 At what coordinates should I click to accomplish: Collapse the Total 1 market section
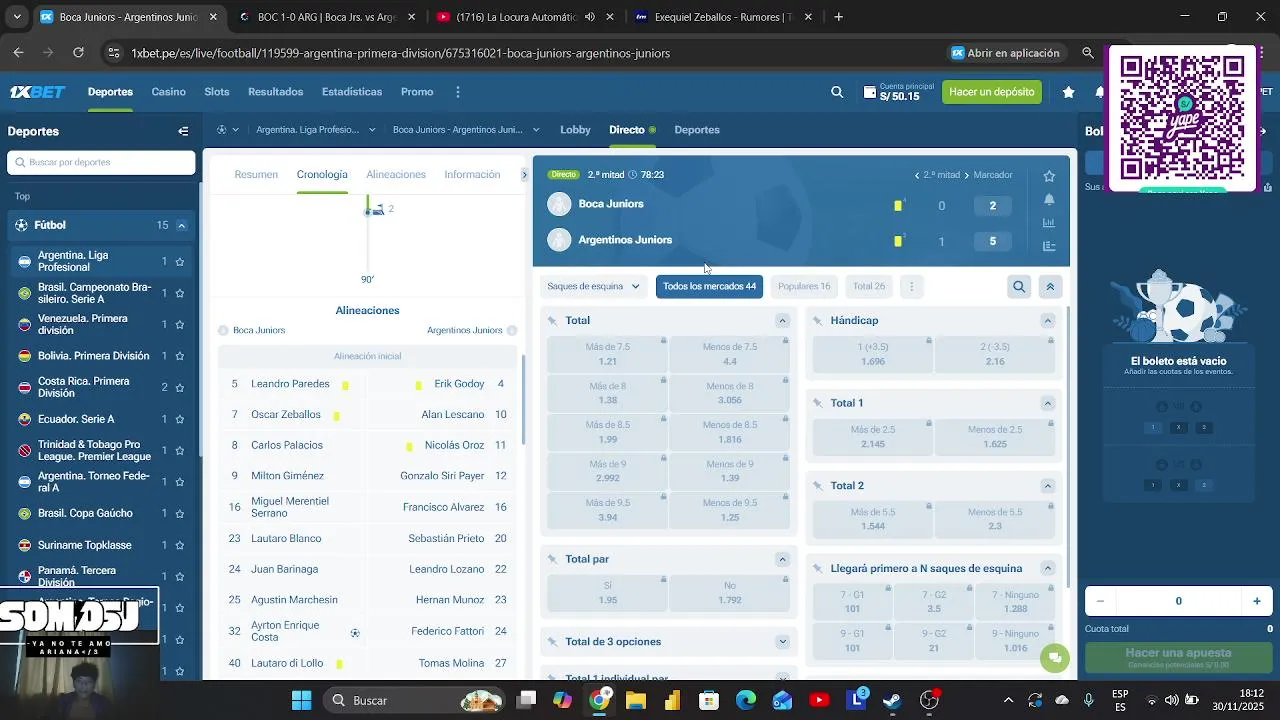[1047, 404]
